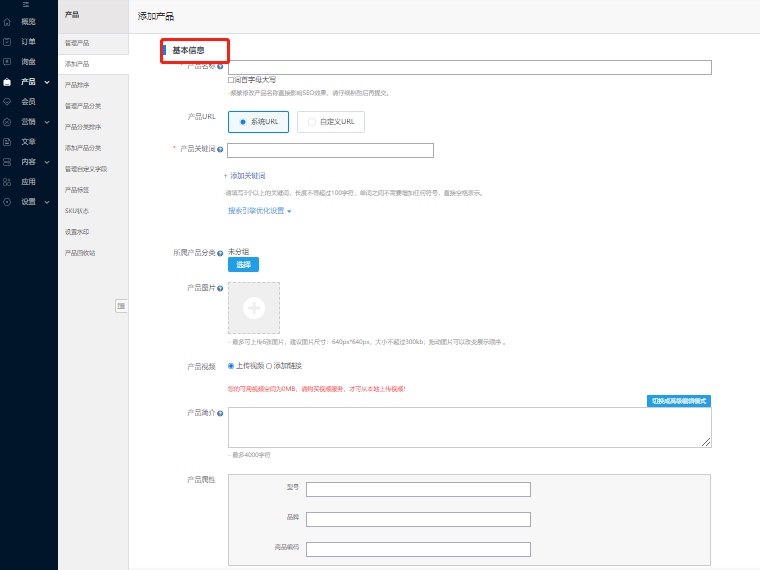Expand 搜索引擎优化设置 section
The width and height of the screenshot is (760, 570).
point(259,211)
